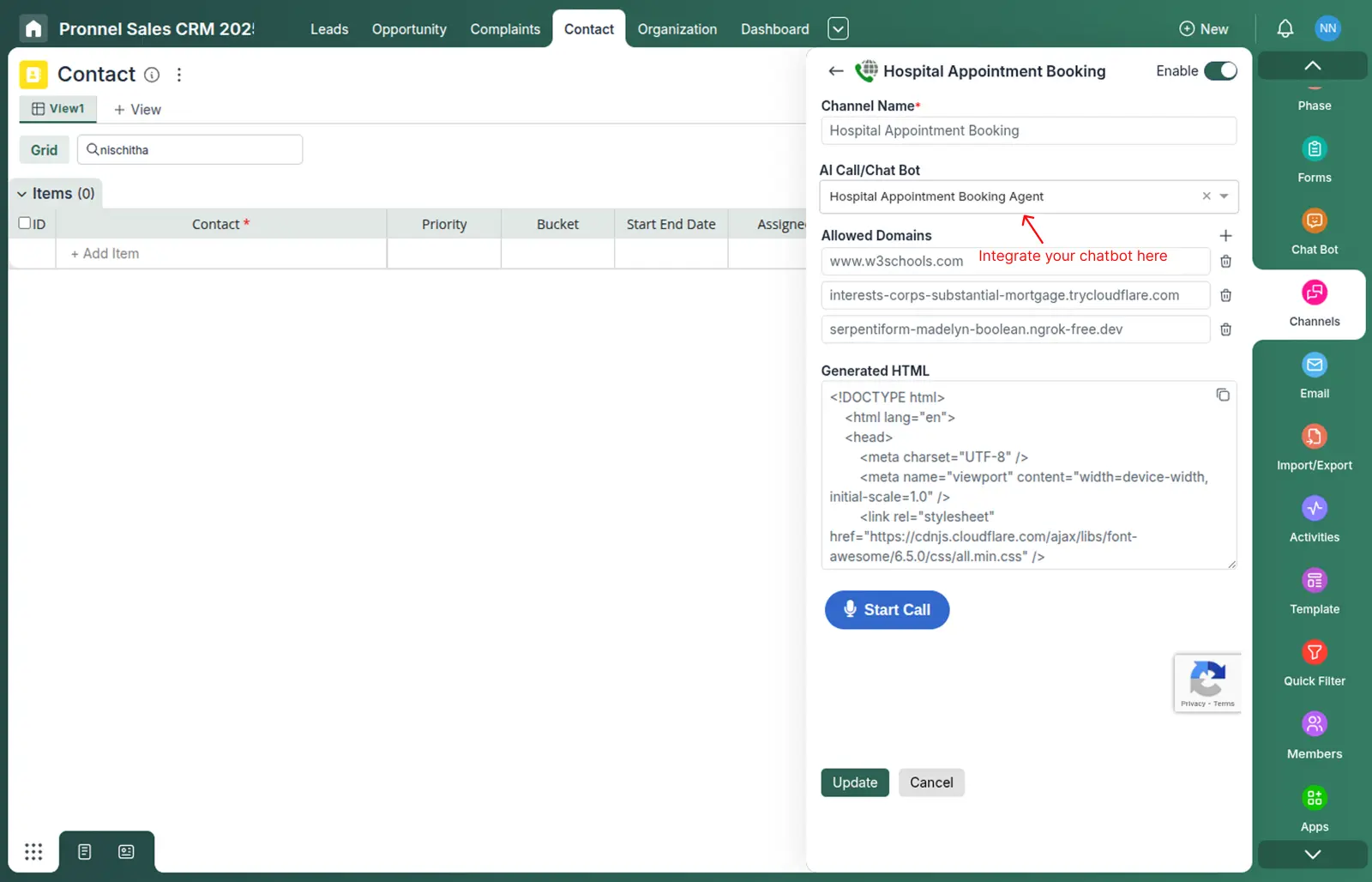Open Import/Export from the sidebar
The image size is (1372, 882).
click(1313, 445)
